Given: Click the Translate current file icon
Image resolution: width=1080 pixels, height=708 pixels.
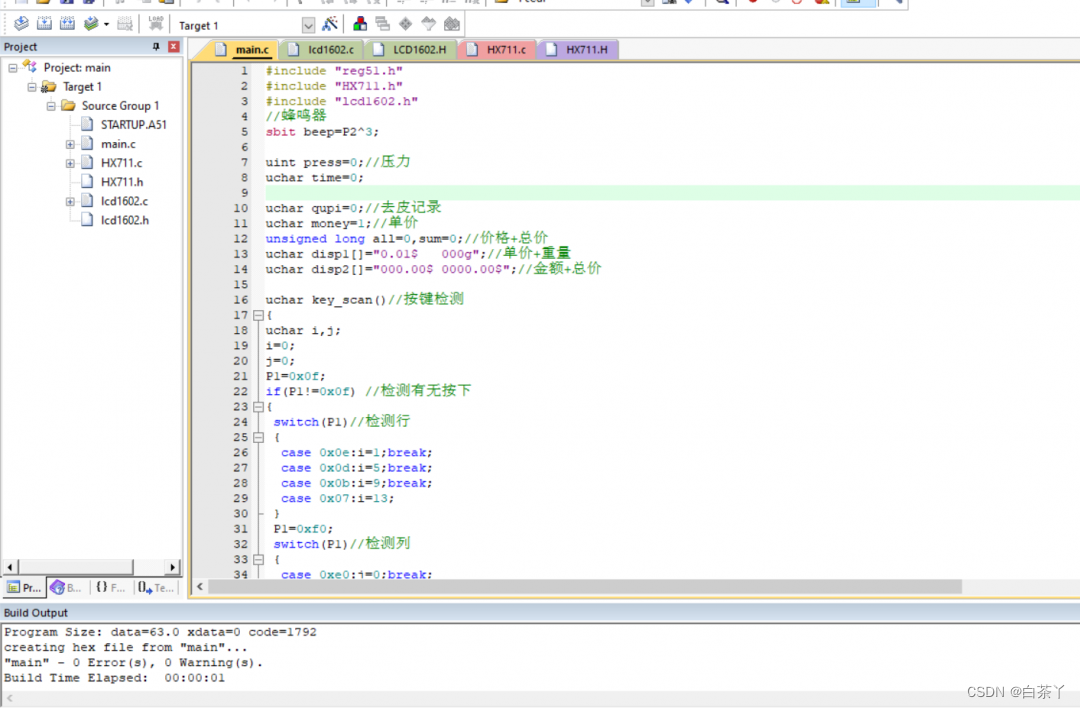Looking at the screenshot, I should [x=21, y=24].
